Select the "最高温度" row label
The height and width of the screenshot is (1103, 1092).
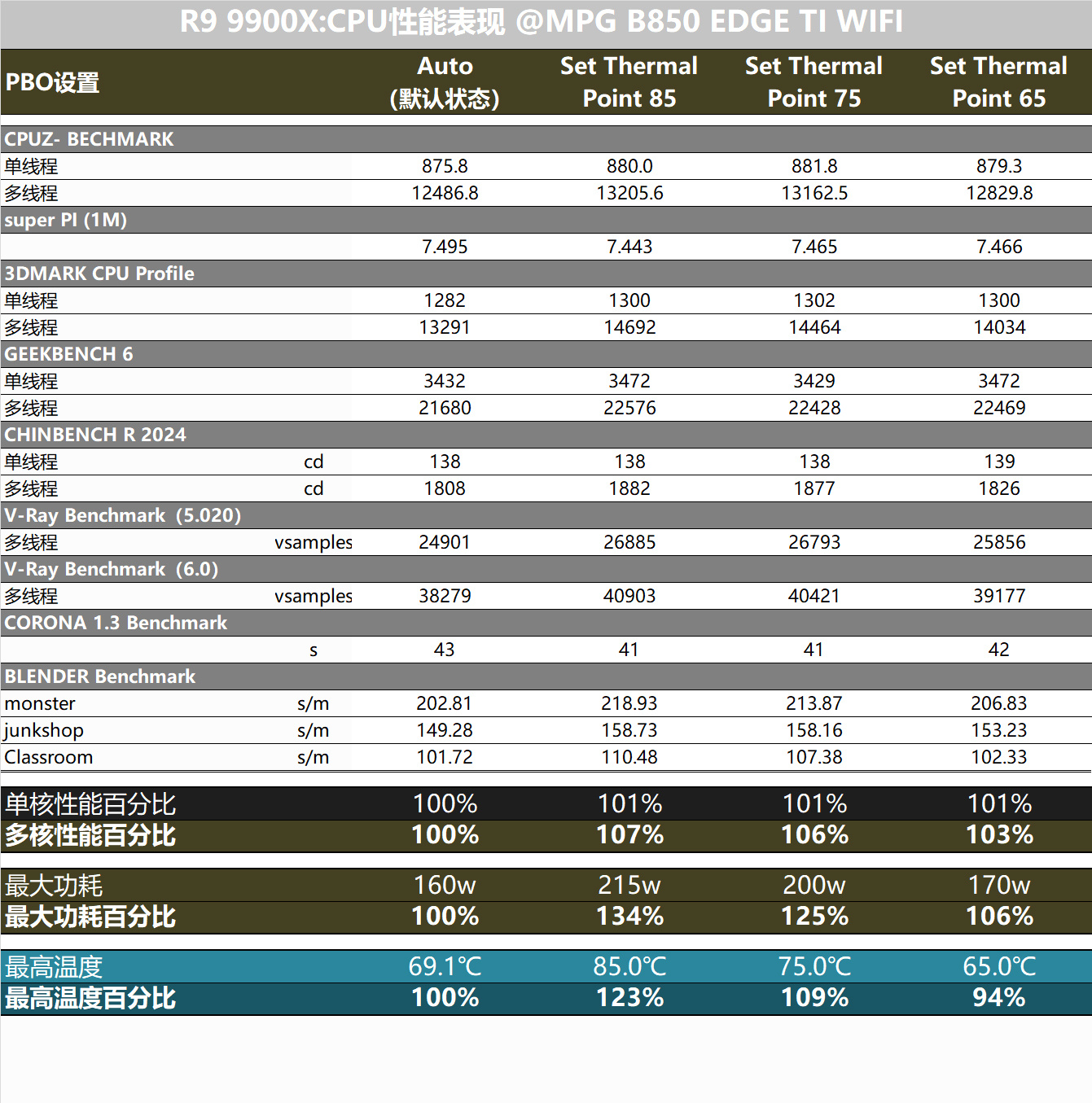coord(54,967)
